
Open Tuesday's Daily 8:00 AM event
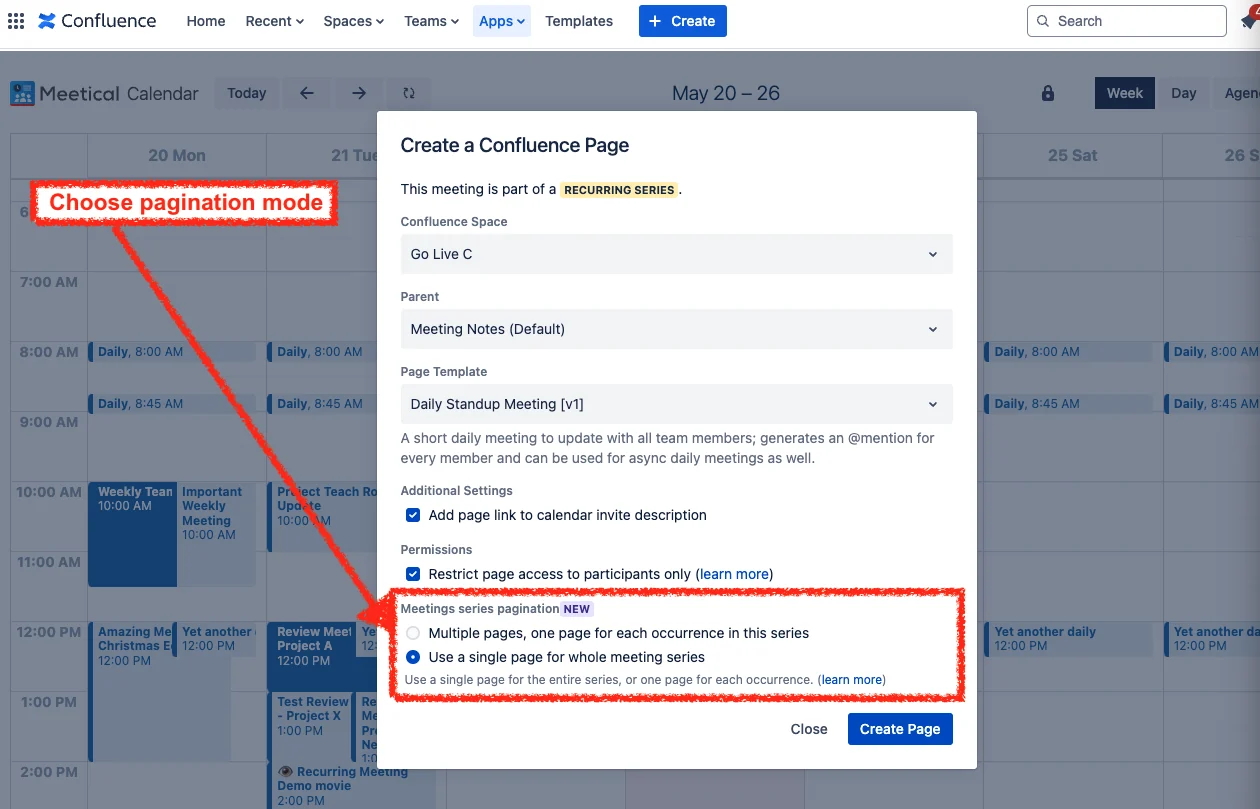pyautogui.click(x=322, y=352)
